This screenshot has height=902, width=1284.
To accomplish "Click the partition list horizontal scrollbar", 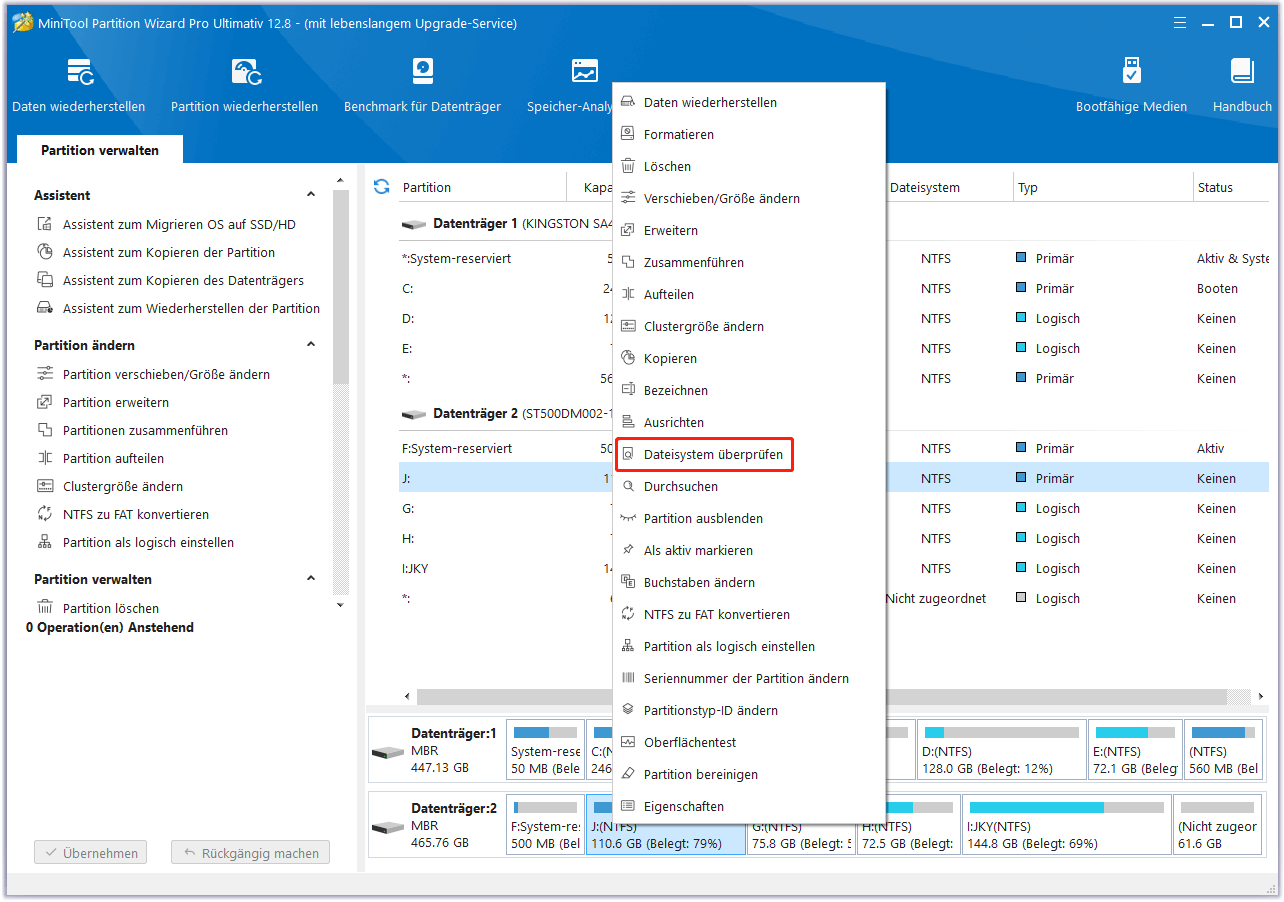I will tap(822, 696).
